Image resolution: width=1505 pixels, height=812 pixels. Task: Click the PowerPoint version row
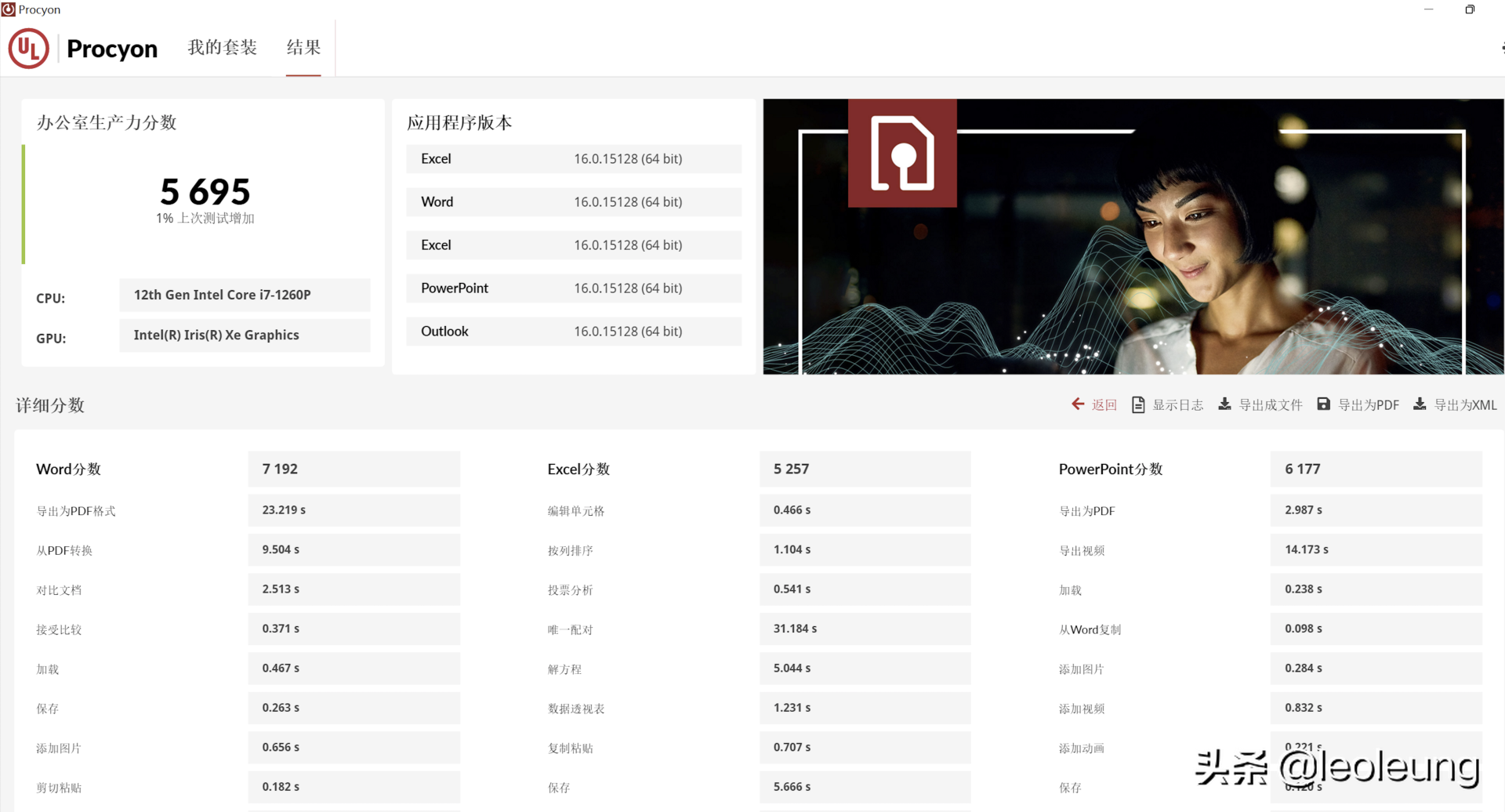pos(574,288)
